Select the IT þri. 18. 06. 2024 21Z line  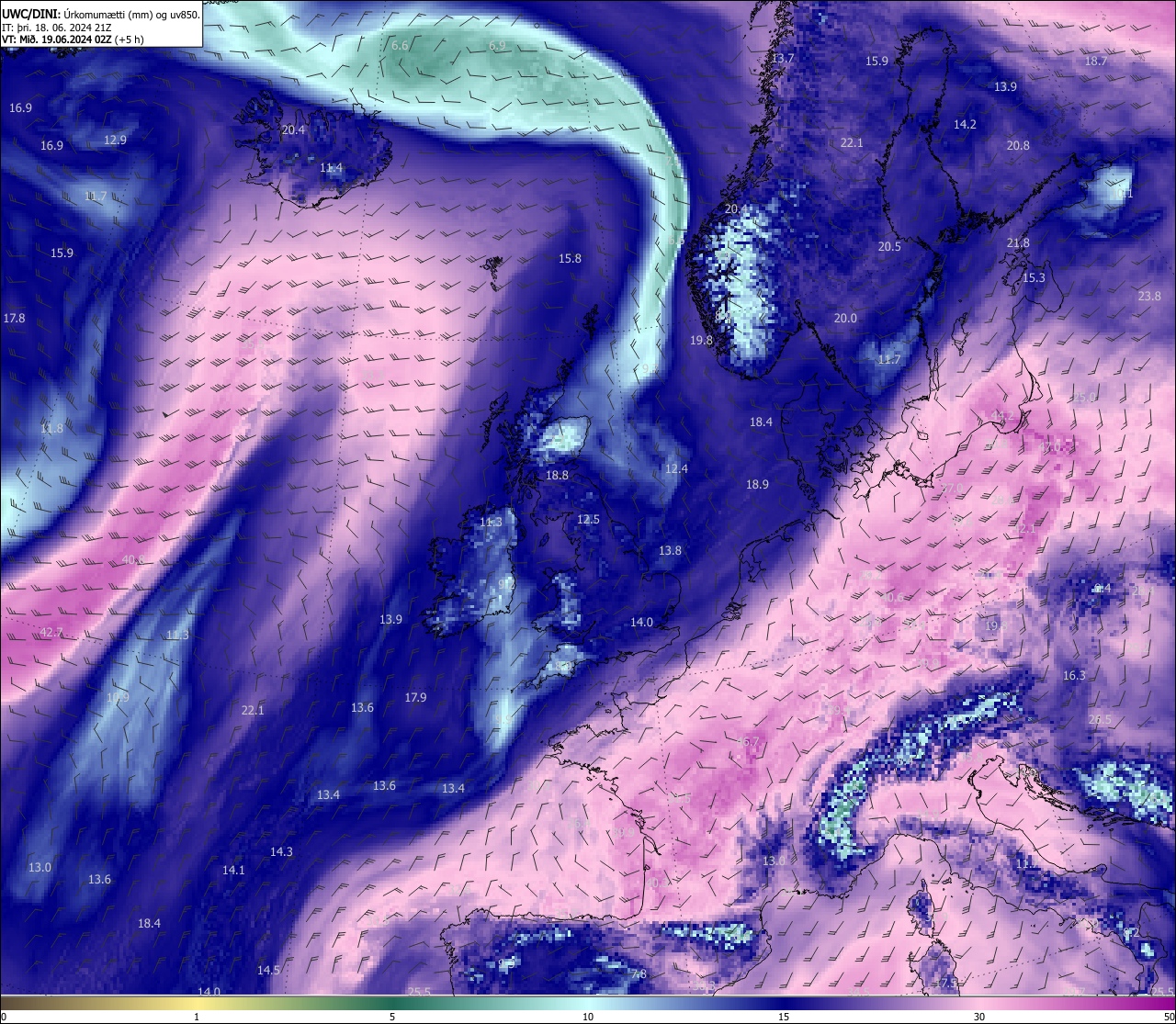(57, 28)
